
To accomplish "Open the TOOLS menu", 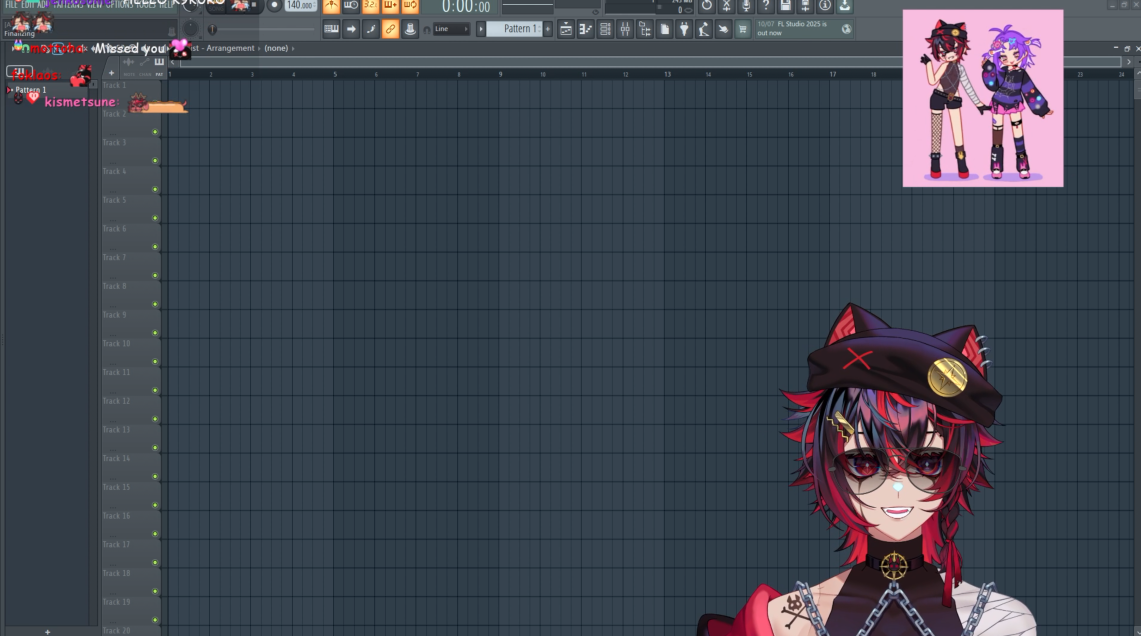I will (146, 4).
